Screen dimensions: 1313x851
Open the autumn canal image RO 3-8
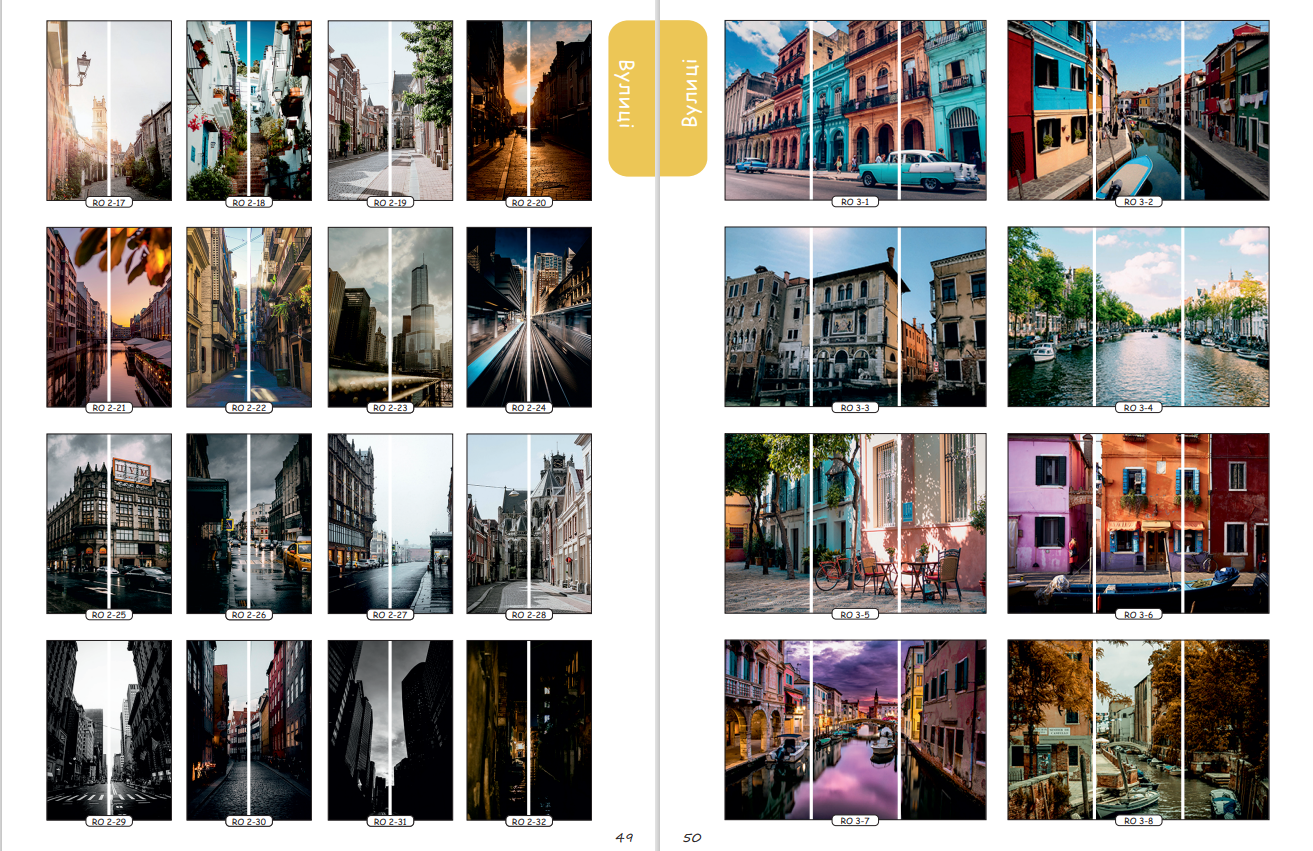click(x=1138, y=729)
